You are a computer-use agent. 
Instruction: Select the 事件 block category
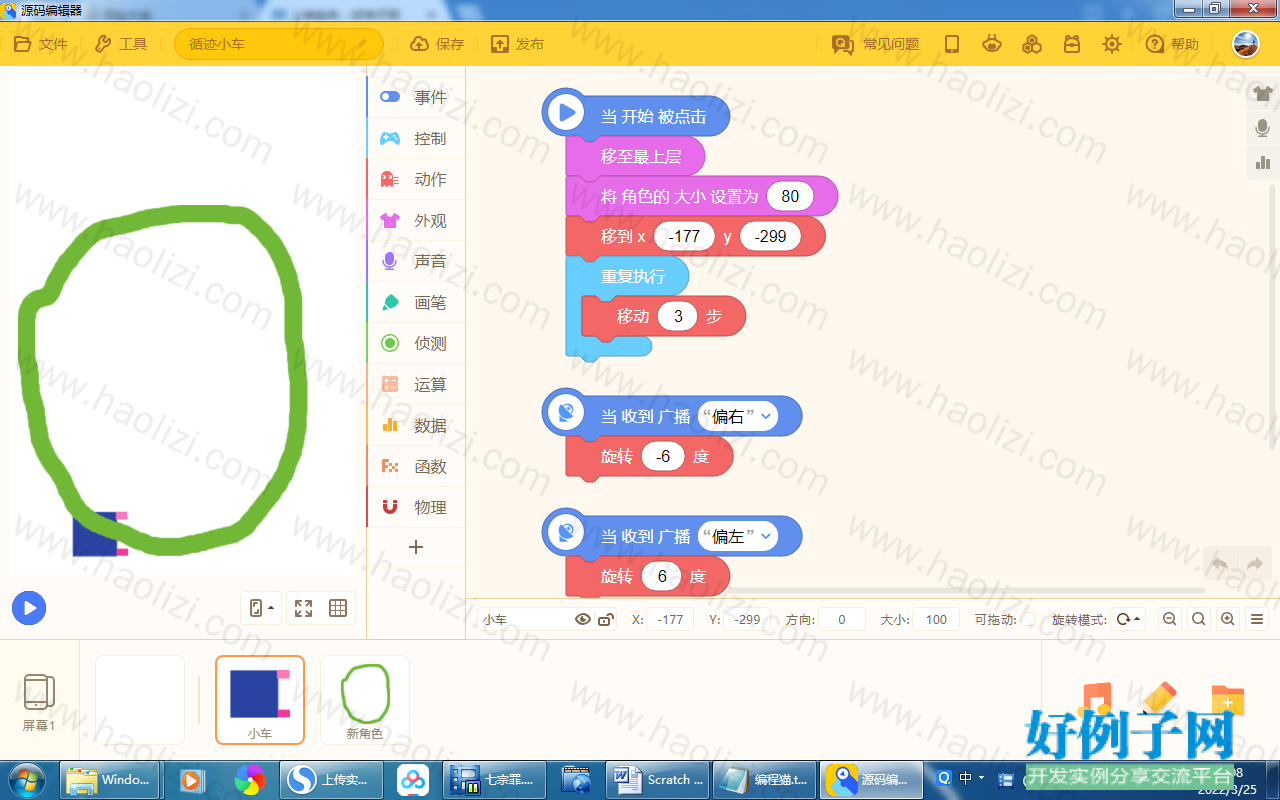[x=416, y=97]
